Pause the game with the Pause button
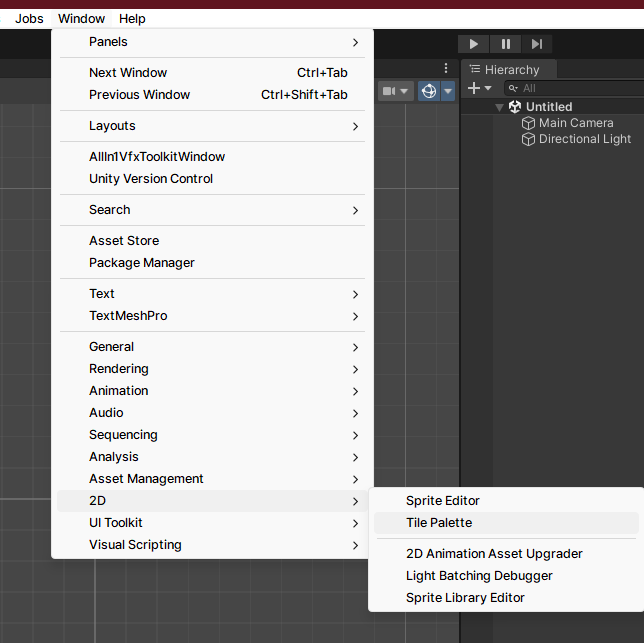The width and height of the screenshot is (644, 643). point(506,44)
